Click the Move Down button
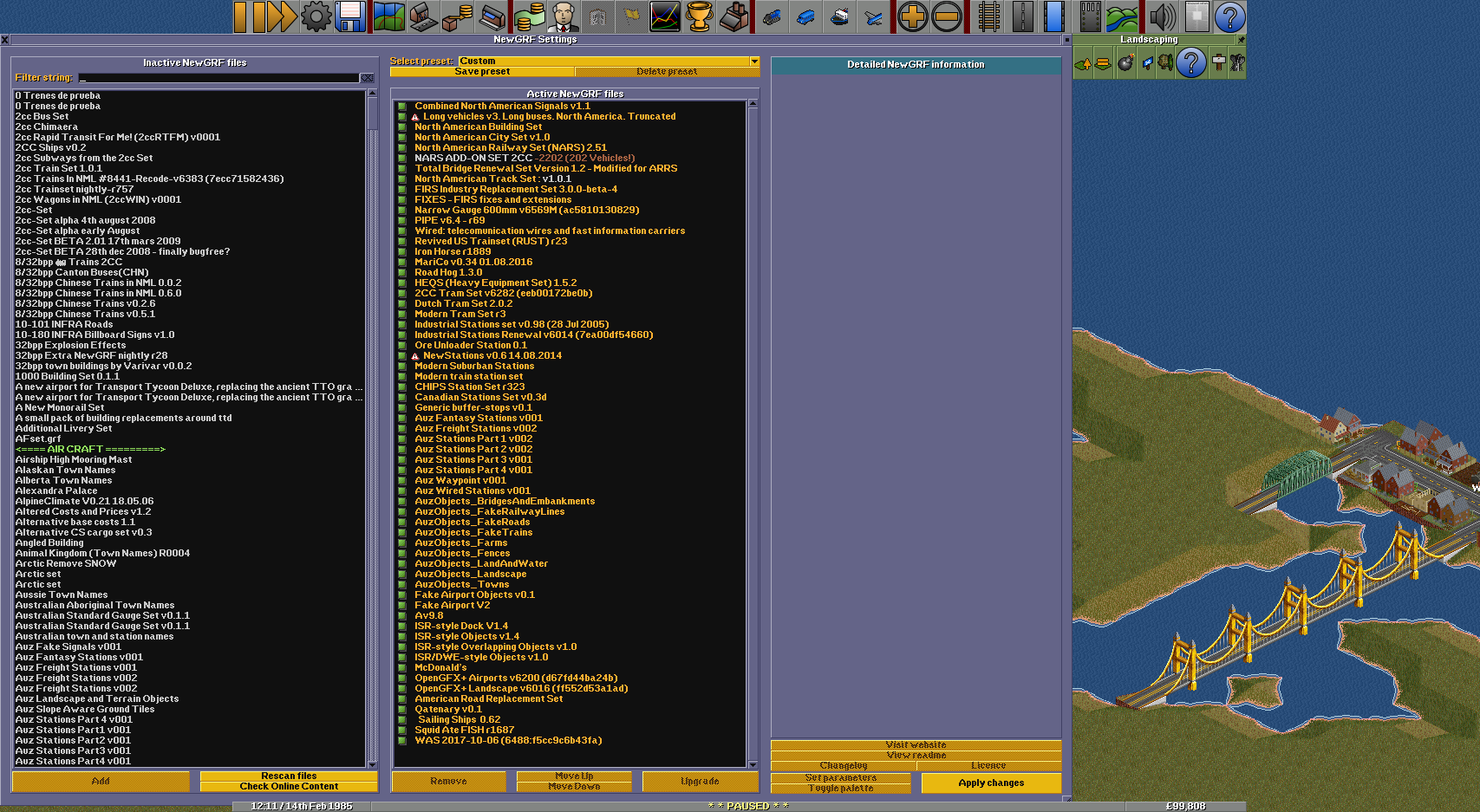The width and height of the screenshot is (1480, 812). 574,787
